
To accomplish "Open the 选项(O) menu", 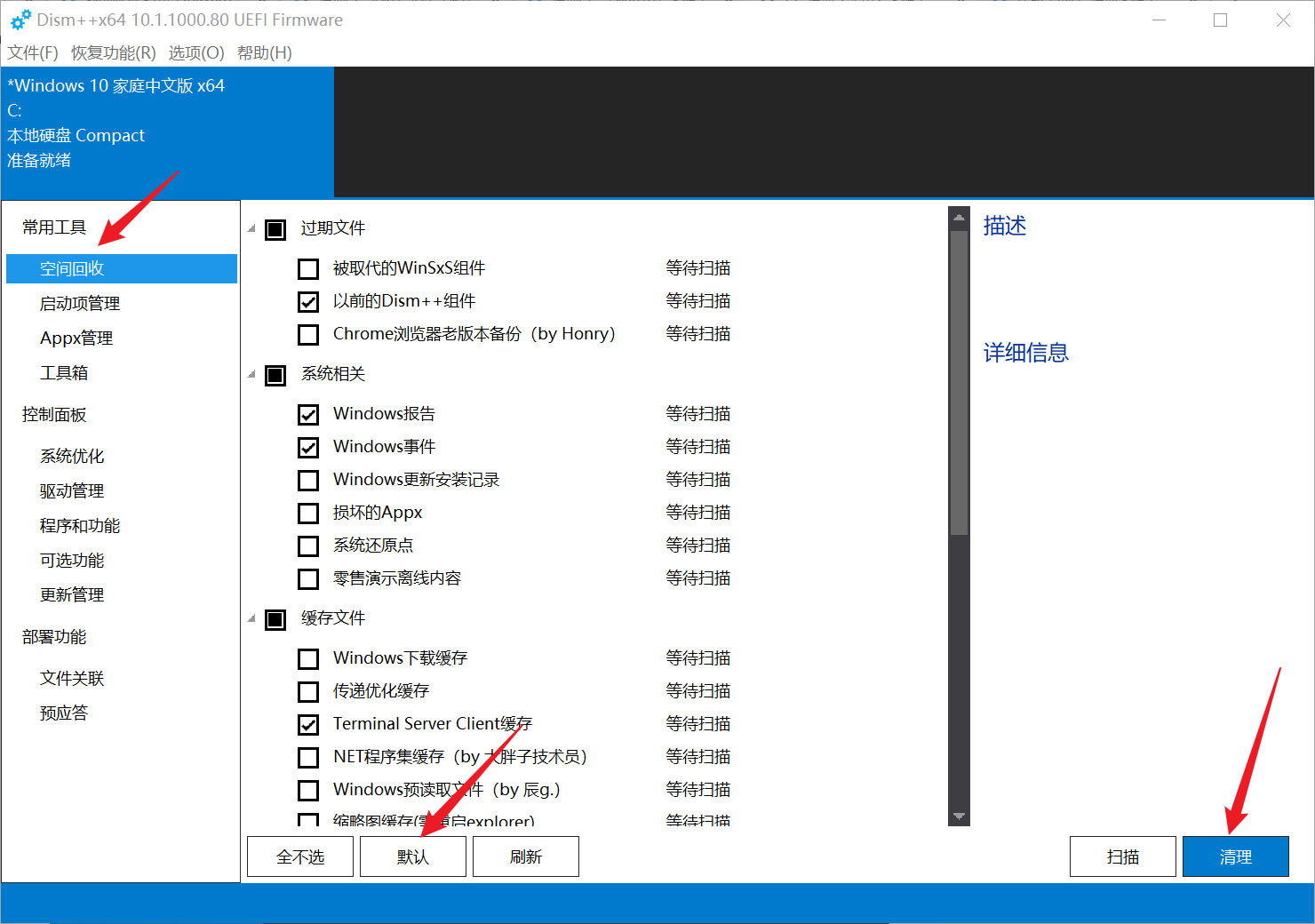I will coord(196,53).
